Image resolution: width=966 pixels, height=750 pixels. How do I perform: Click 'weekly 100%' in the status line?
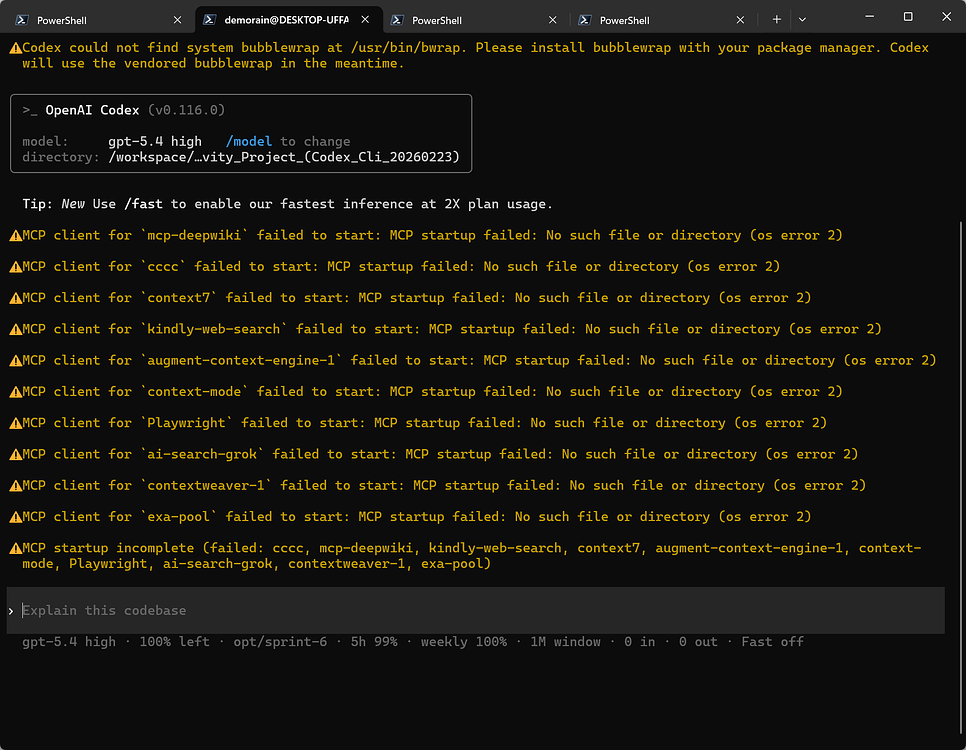pos(464,642)
